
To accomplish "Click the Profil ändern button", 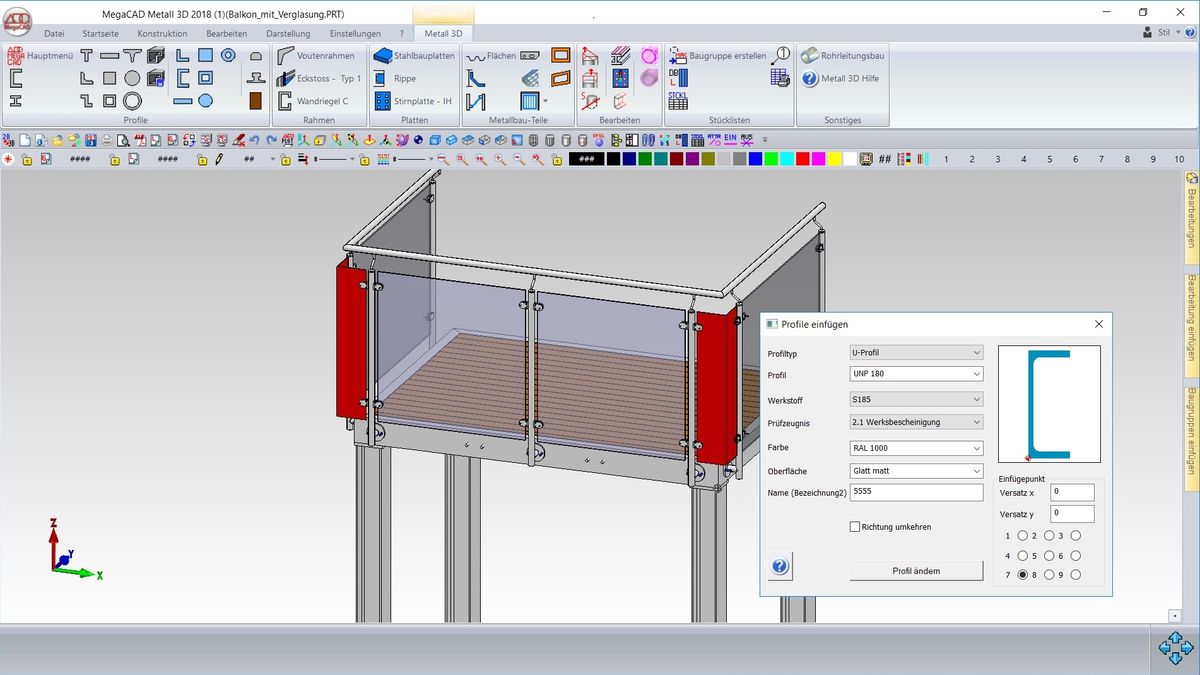I will (x=916, y=571).
